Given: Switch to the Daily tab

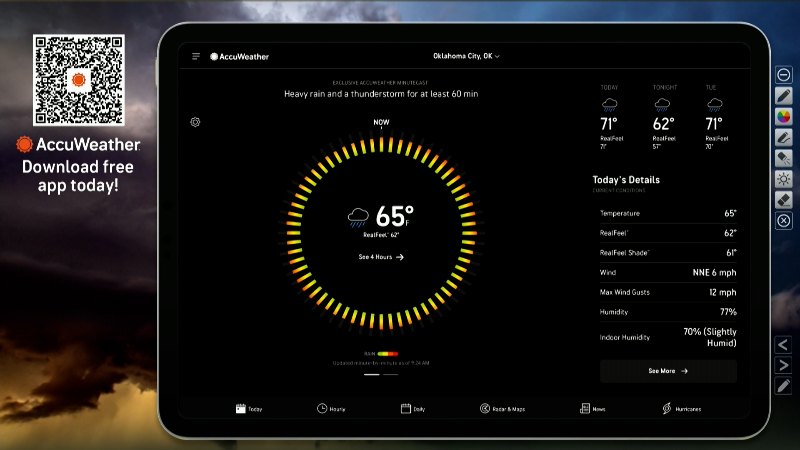Looking at the screenshot, I should [x=413, y=409].
